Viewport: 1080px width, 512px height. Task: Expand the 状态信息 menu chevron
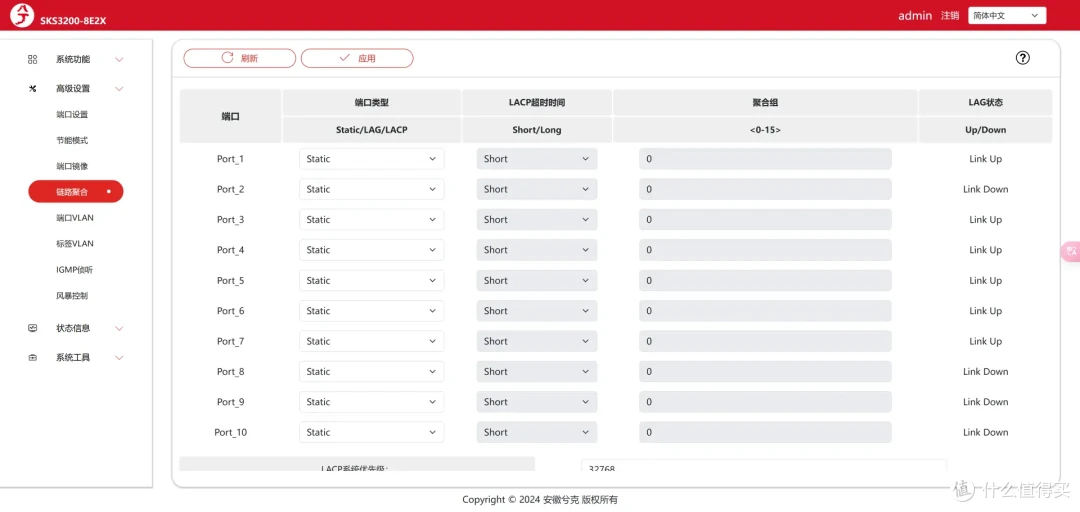click(119, 328)
